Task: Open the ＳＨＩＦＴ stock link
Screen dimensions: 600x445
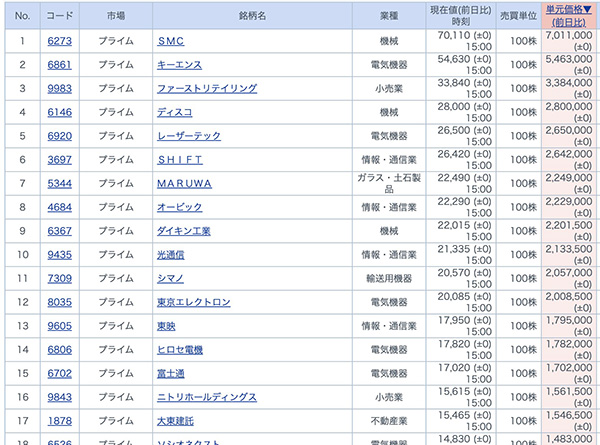Action: click(x=180, y=159)
